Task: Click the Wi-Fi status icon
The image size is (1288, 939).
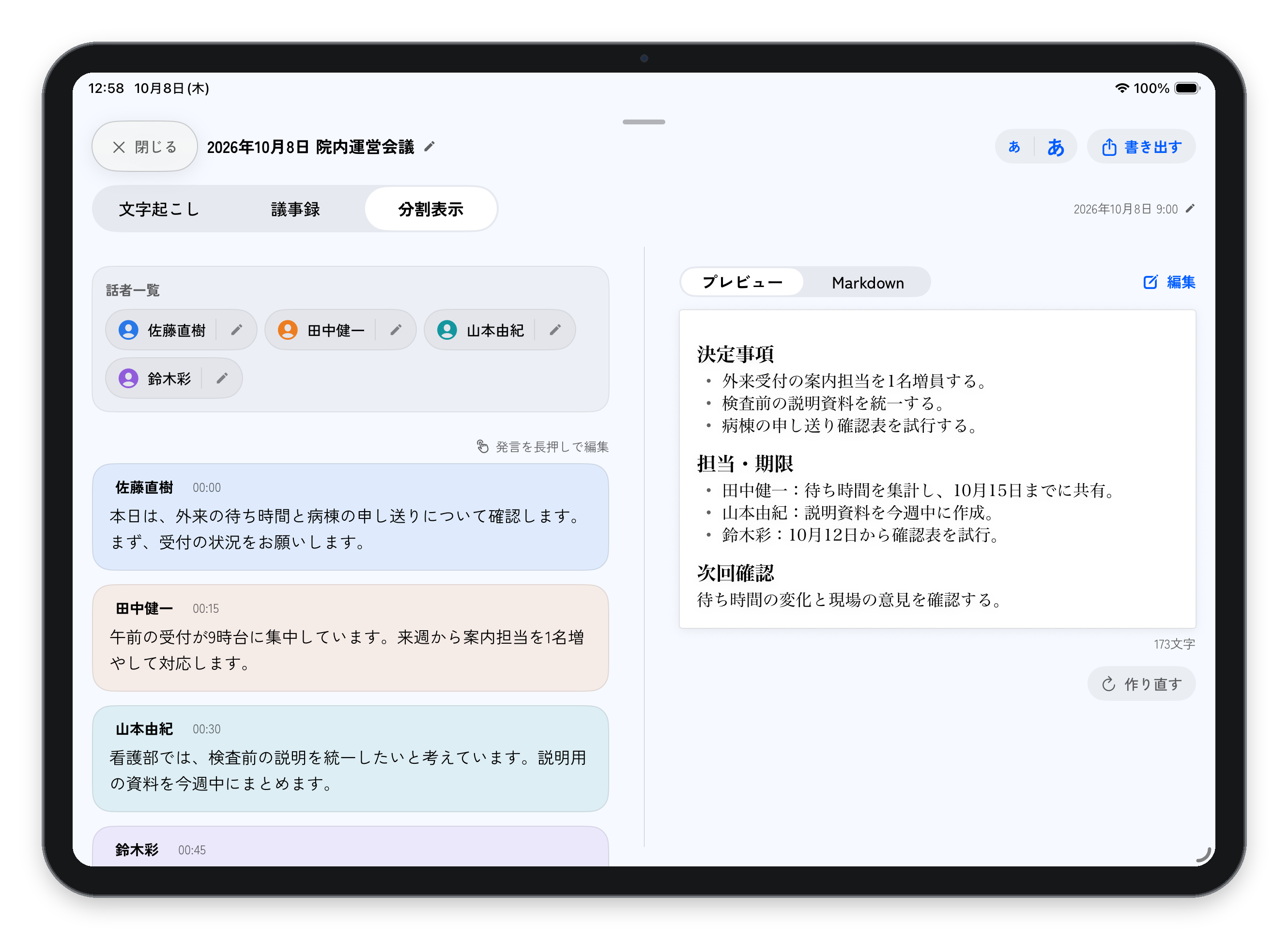Action: coord(1121,88)
